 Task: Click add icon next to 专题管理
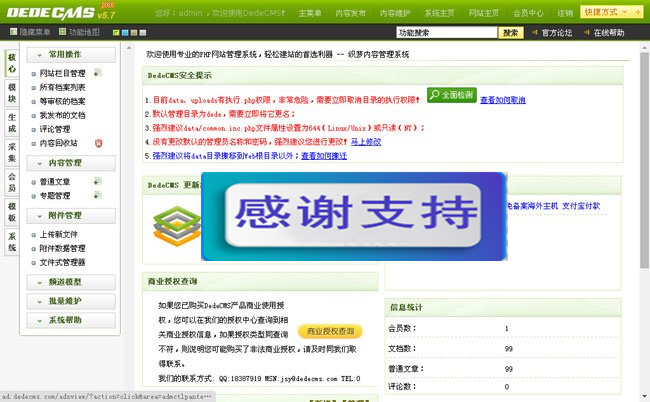(x=97, y=195)
